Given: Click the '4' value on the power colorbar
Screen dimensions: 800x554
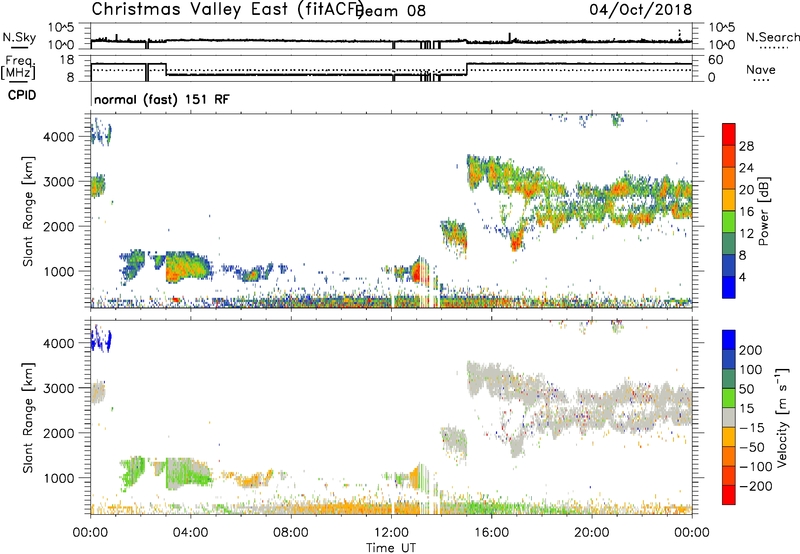Looking at the screenshot, I should tap(743, 277).
